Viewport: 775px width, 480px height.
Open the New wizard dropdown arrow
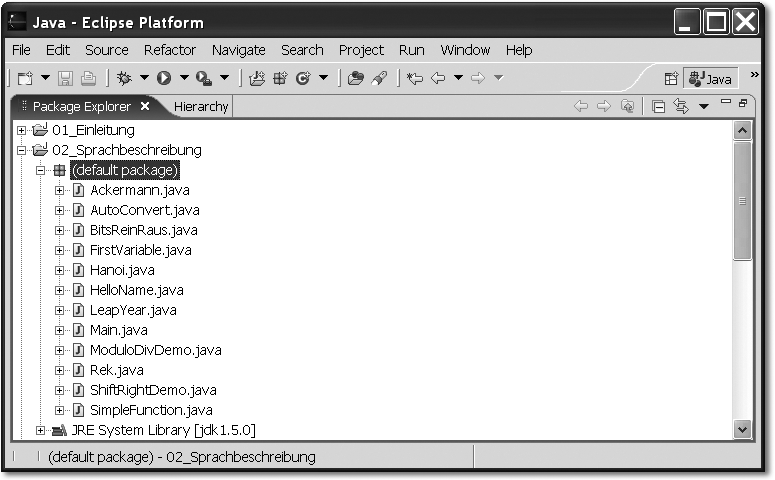pos(45,78)
